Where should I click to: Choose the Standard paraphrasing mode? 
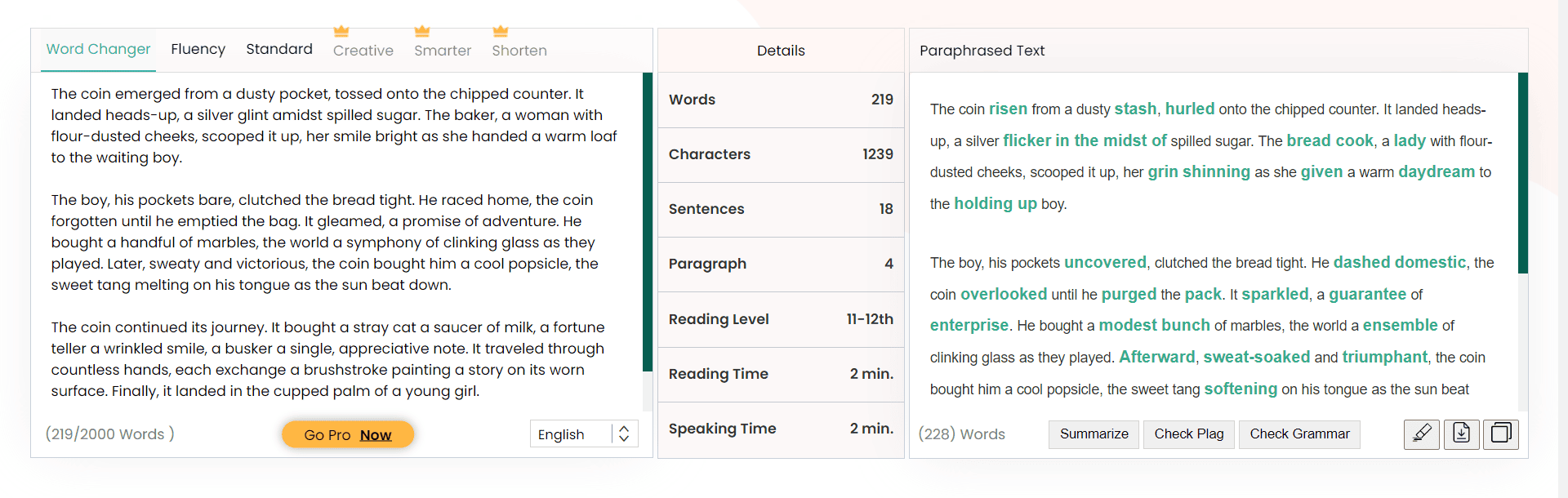pos(279,49)
